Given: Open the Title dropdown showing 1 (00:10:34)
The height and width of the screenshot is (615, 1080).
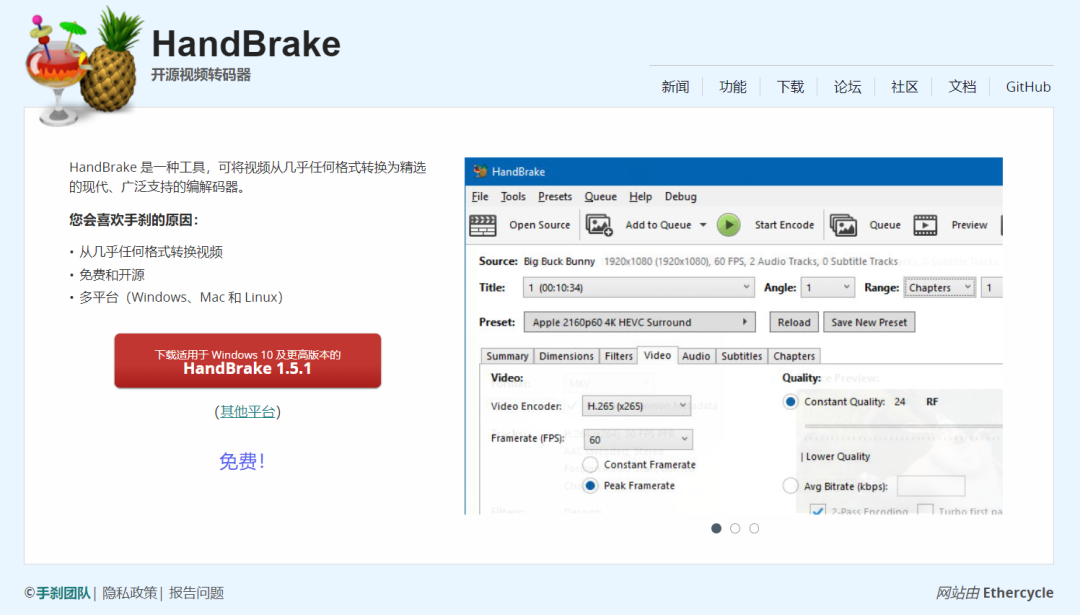Looking at the screenshot, I should 638,288.
